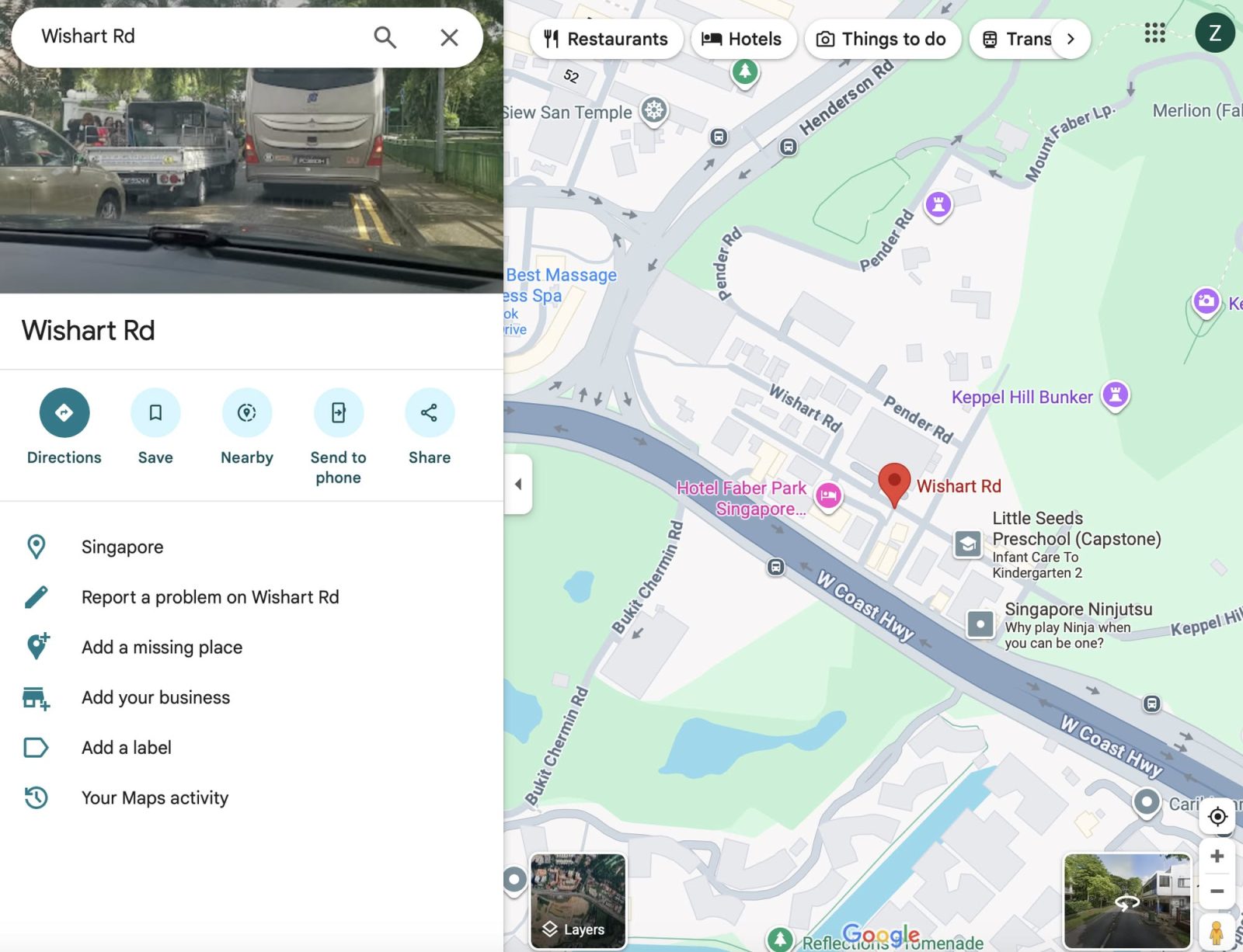Click the Hotel Faber Park Singapore label
The image size is (1243, 952).
point(742,498)
